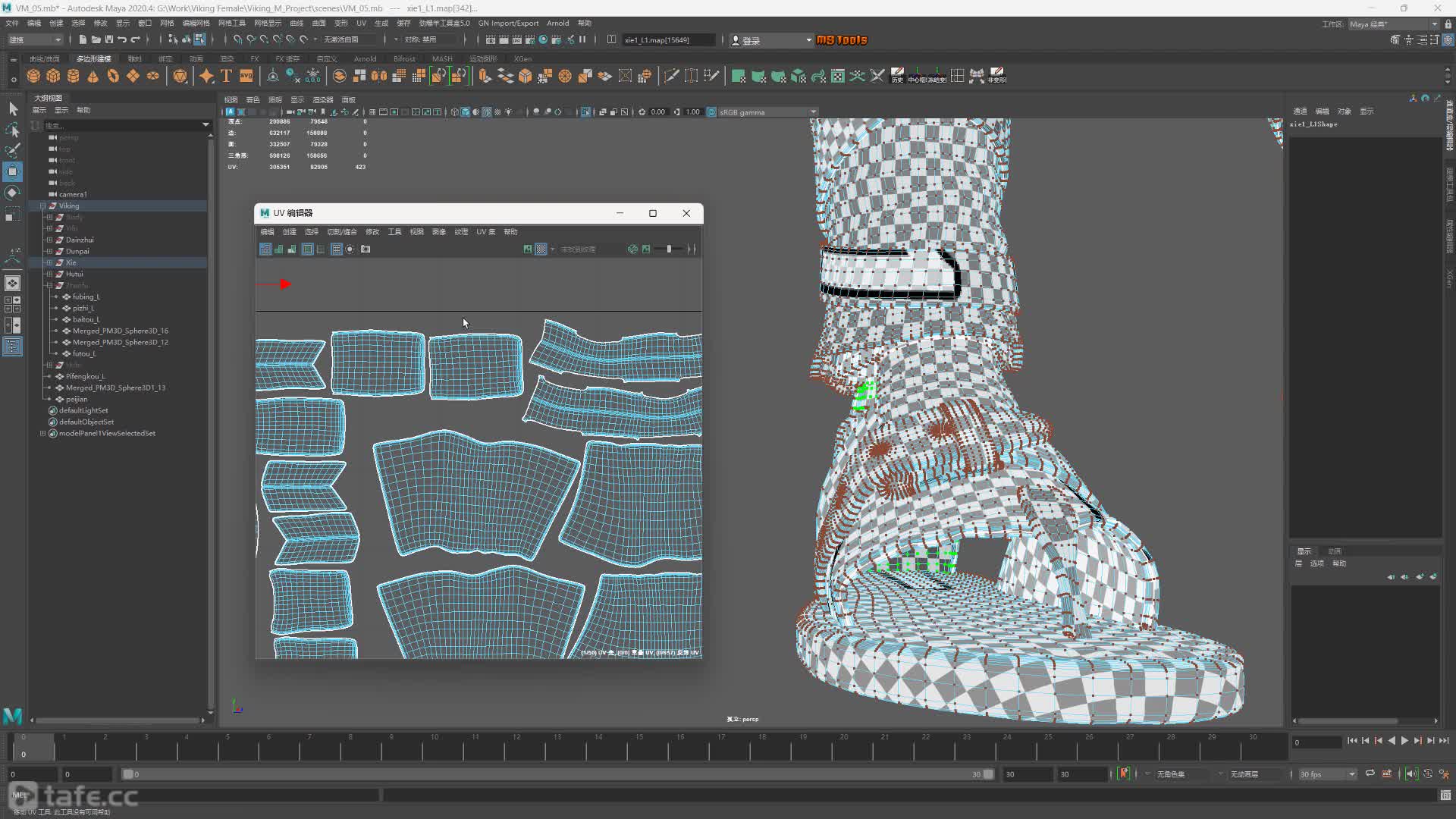Play the animation forward
The width and height of the screenshot is (1456, 819).
coord(1404,741)
